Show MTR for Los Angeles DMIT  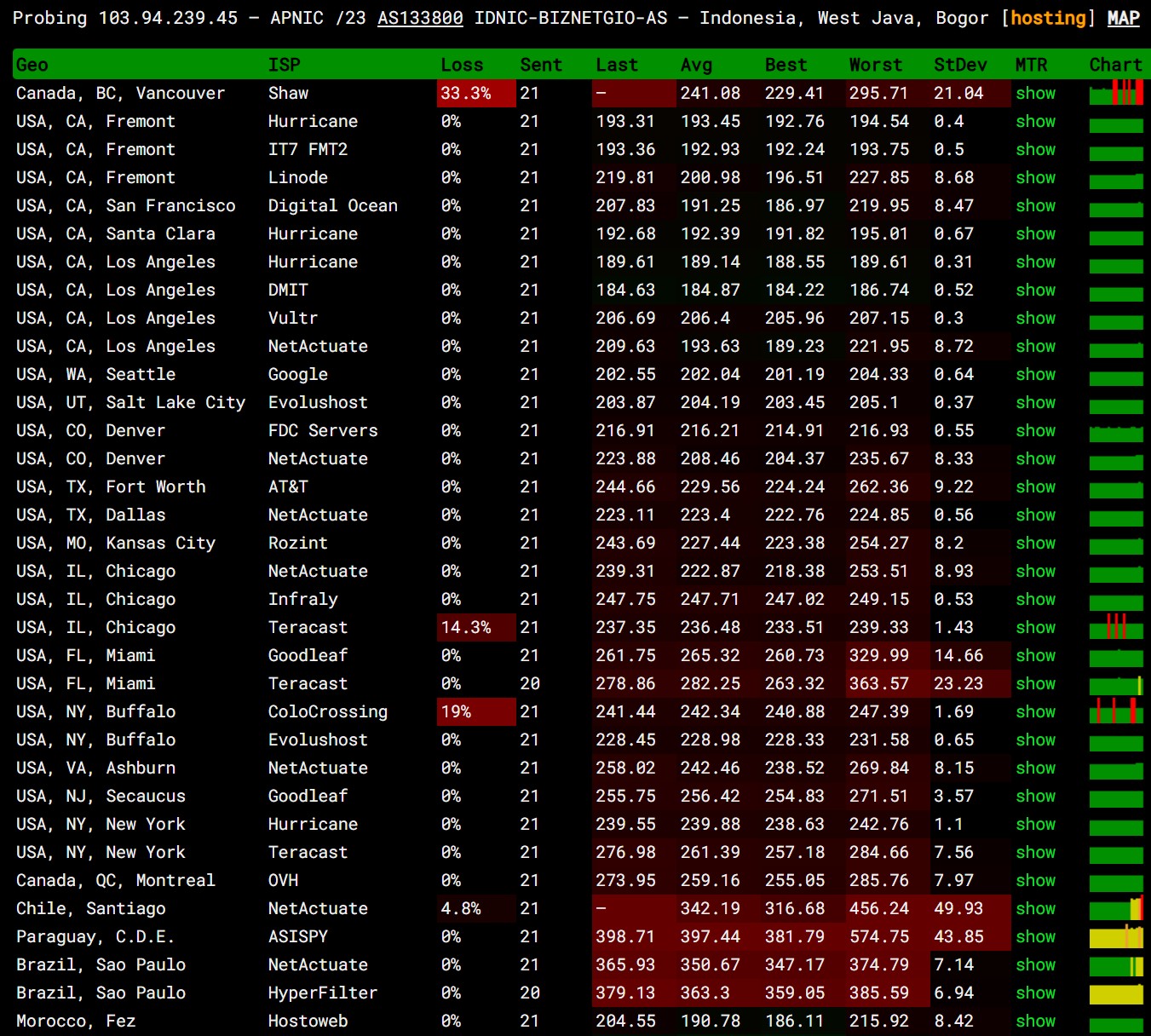point(1035,290)
